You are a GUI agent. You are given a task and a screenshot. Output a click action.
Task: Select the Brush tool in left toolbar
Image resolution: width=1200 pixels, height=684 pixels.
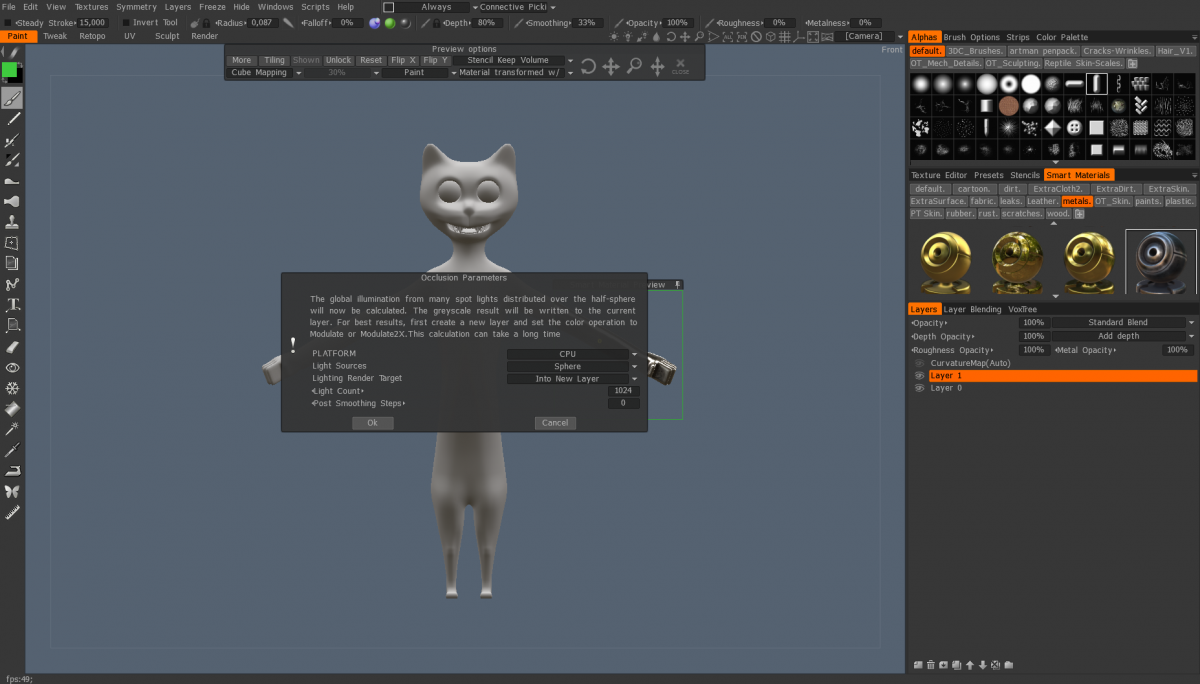[x=12, y=98]
